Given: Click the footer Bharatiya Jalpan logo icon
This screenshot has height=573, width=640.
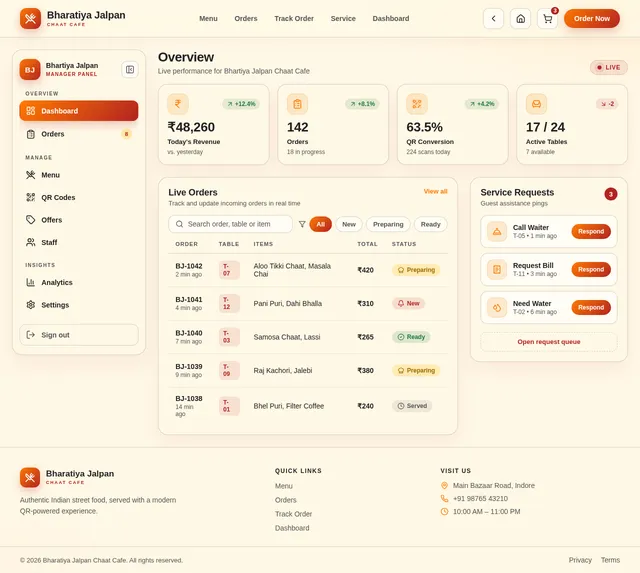Looking at the screenshot, I should [30, 478].
